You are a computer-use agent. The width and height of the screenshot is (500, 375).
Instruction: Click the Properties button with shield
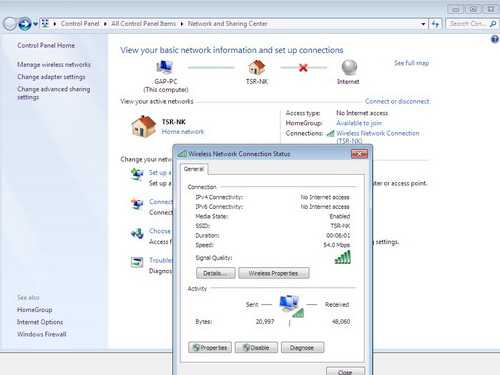coord(210,348)
